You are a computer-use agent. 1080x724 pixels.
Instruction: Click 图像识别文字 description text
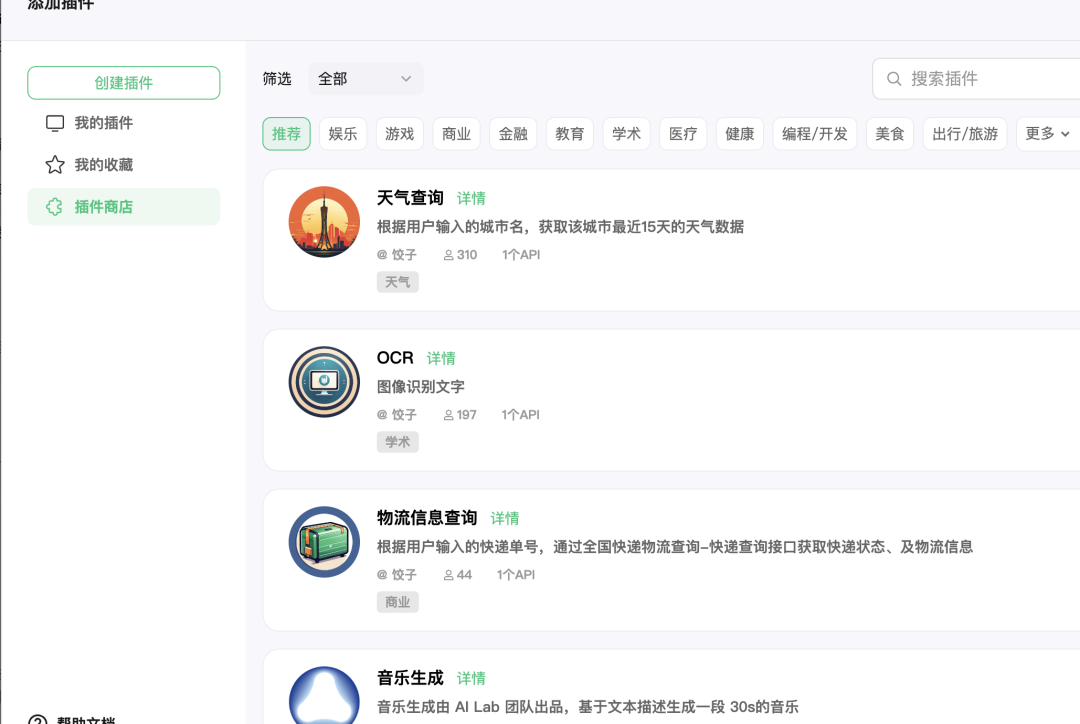(x=421, y=386)
